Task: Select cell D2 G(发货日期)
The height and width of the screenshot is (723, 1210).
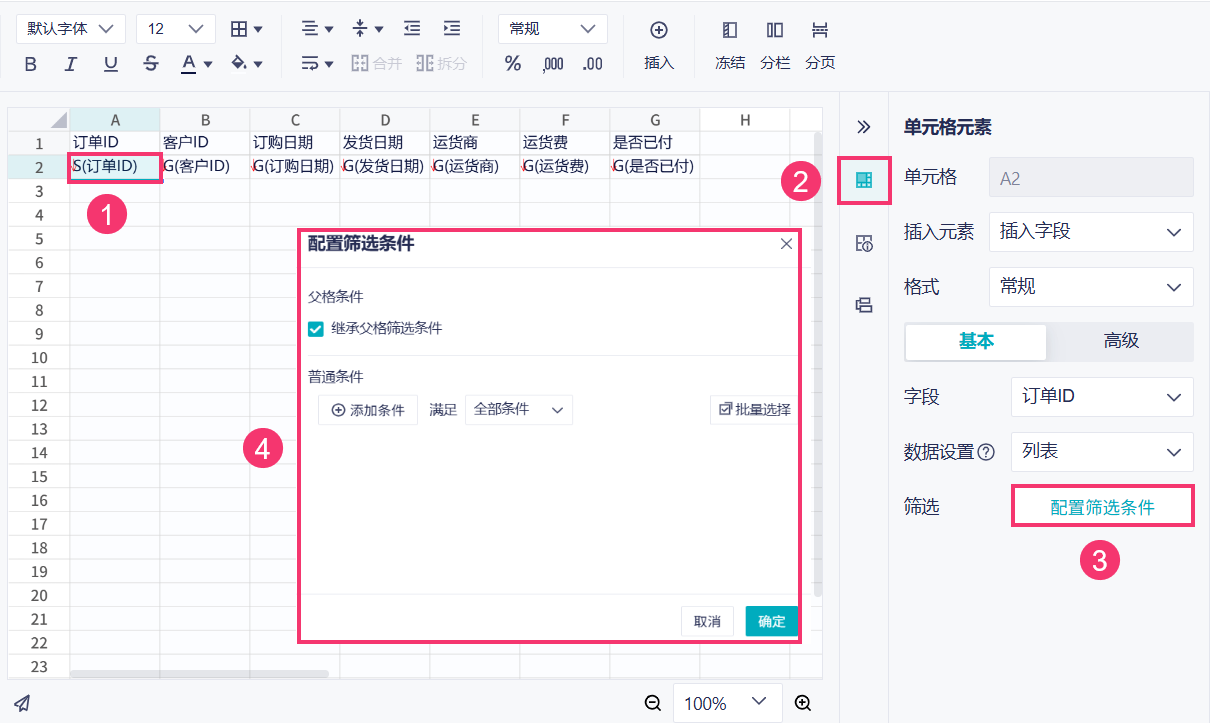Action: tap(385, 167)
